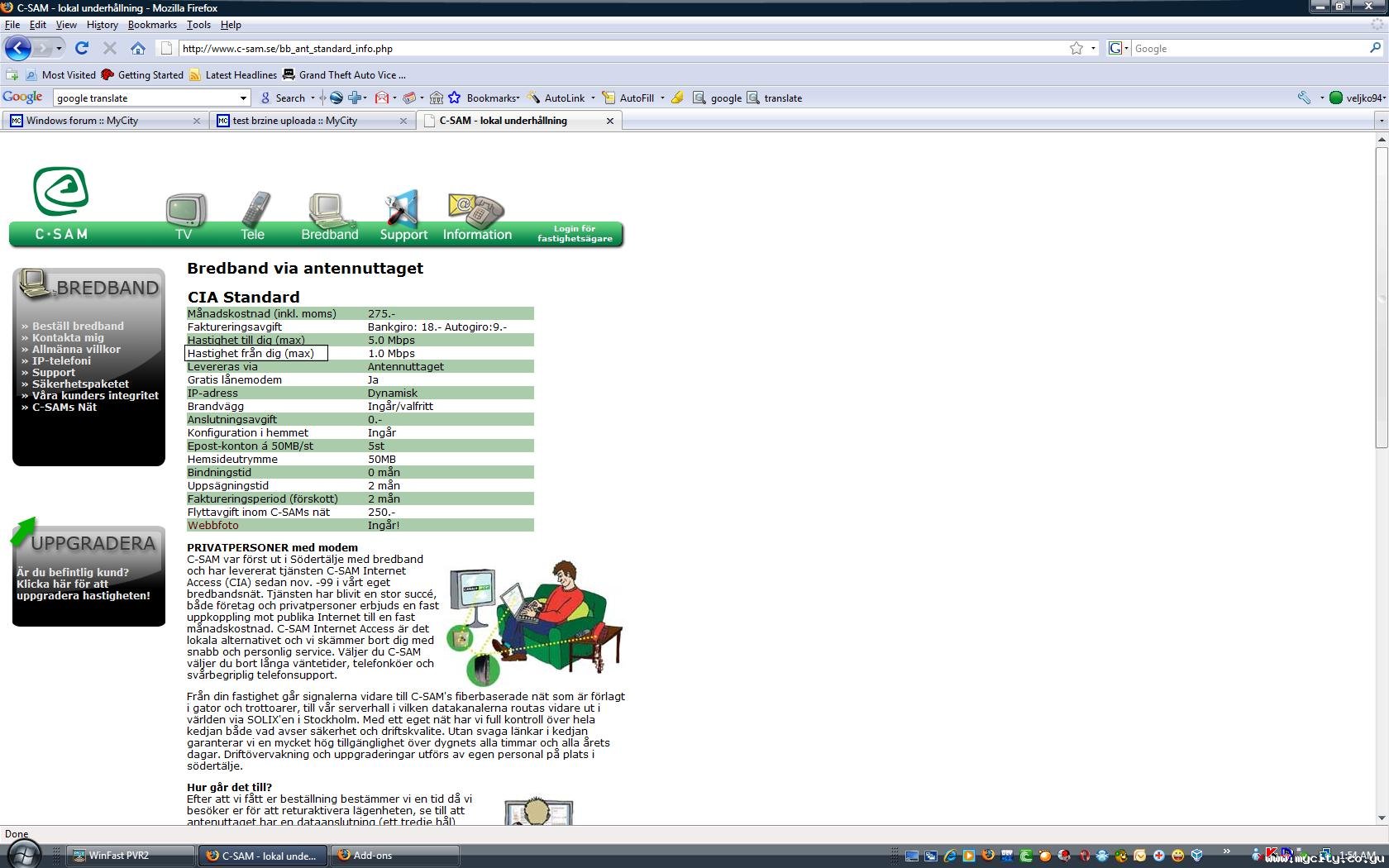Viewport: 1389px width, 868px height.
Task: Click the UPPGRADERA upgrade banner
Action: (x=88, y=571)
